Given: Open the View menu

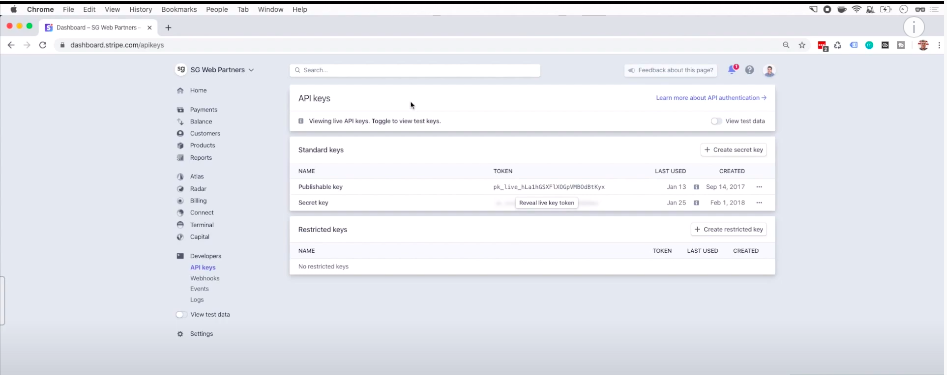Looking at the screenshot, I should 112,10.
